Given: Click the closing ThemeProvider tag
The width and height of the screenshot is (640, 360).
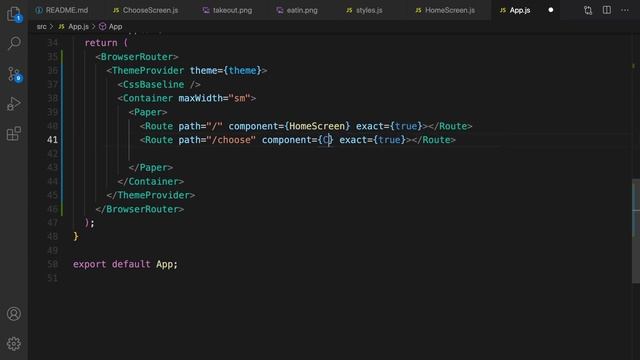Looking at the screenshot, I should click(151, 196).
